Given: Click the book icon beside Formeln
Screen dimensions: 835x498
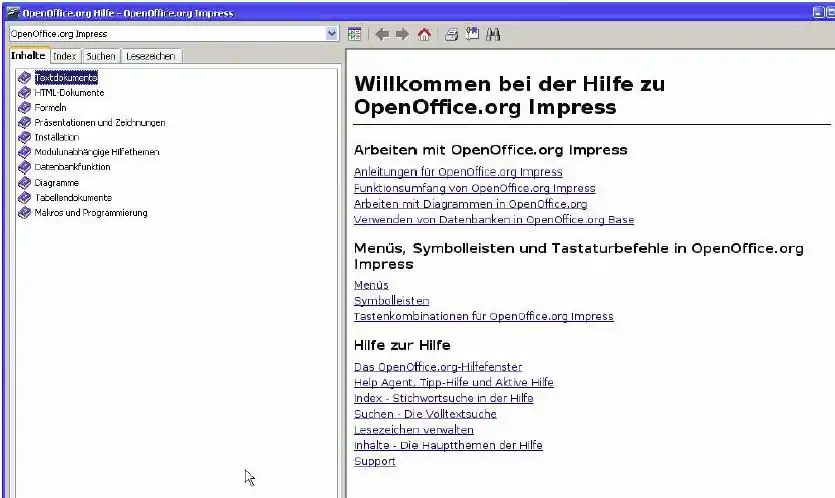Looking at the screenshot, I should pyautogui.click(x=24, y=108).
